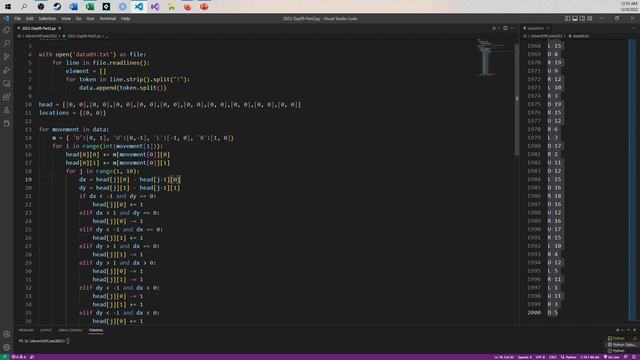Open File Explorer from the taskbar
Screen dimensions: 640x360
(x=171, y=7)
